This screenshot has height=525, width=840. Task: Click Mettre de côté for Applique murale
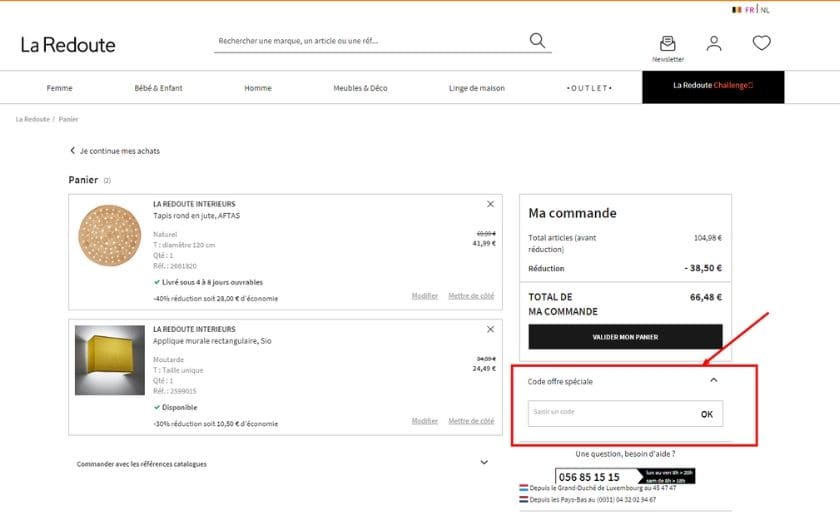pyautogui.click(x=471, y=421)
